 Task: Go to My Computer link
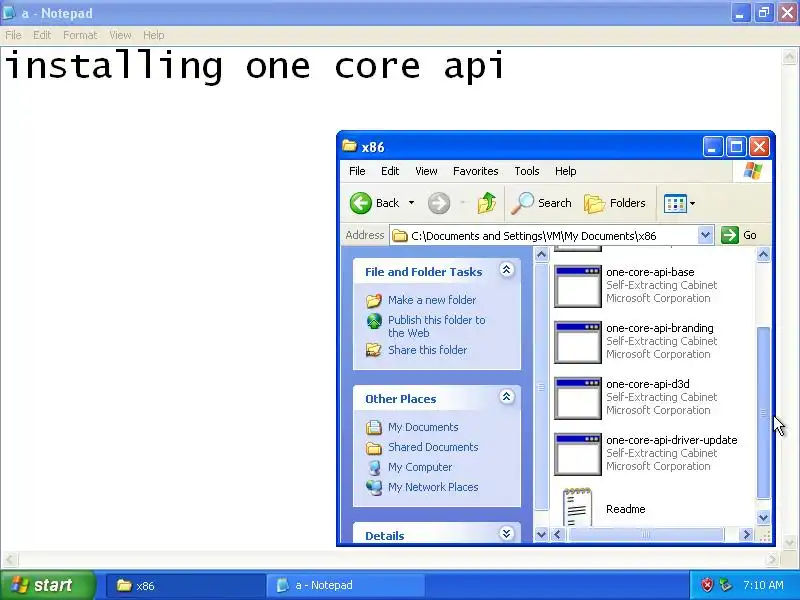click(x=420, y=467)
